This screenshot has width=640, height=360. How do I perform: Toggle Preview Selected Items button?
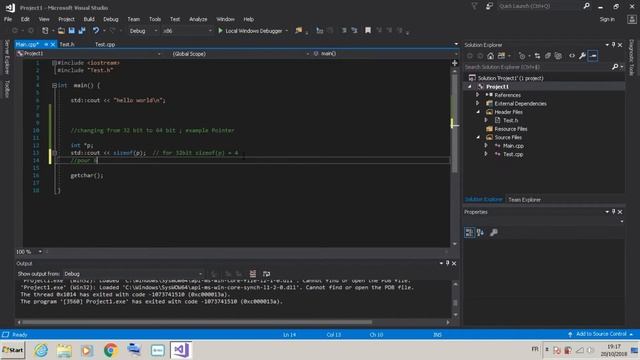pos(593,56)
